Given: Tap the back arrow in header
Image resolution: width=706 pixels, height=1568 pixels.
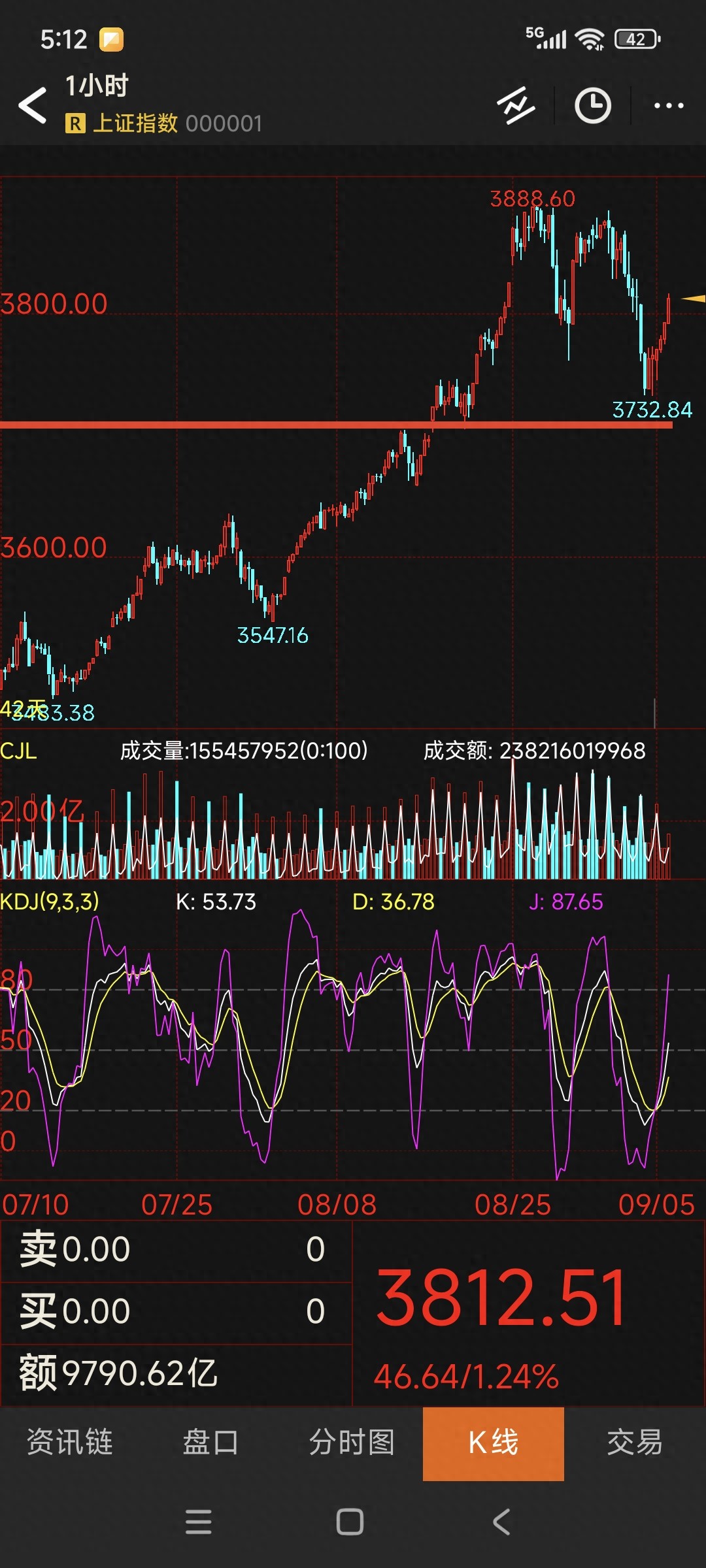Looking at the screenshot, I should (x=33, y=105).
